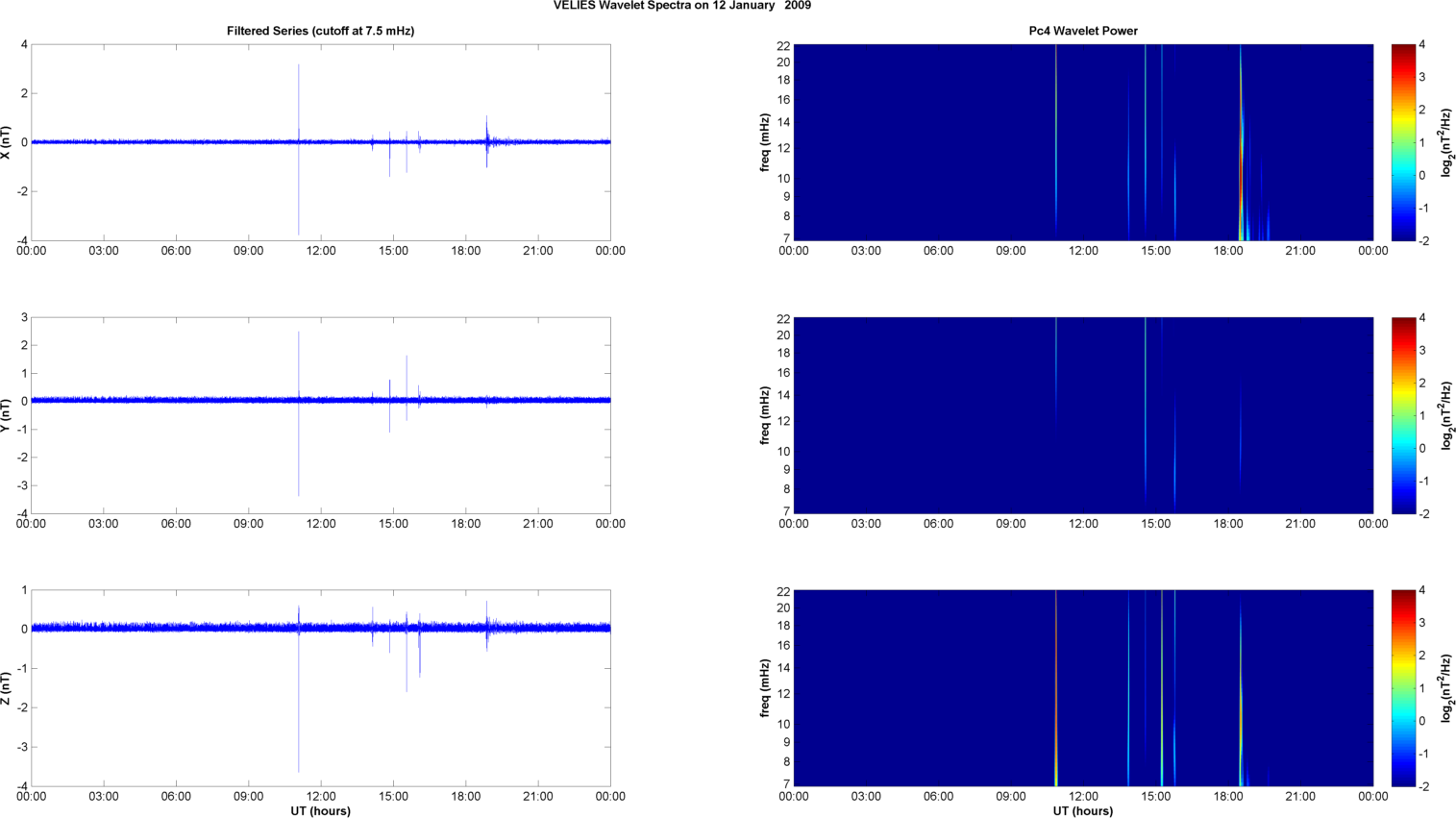
Task: Click the "10" tick on the bottom wavelet frequency axis
Action: click(783, 724)
